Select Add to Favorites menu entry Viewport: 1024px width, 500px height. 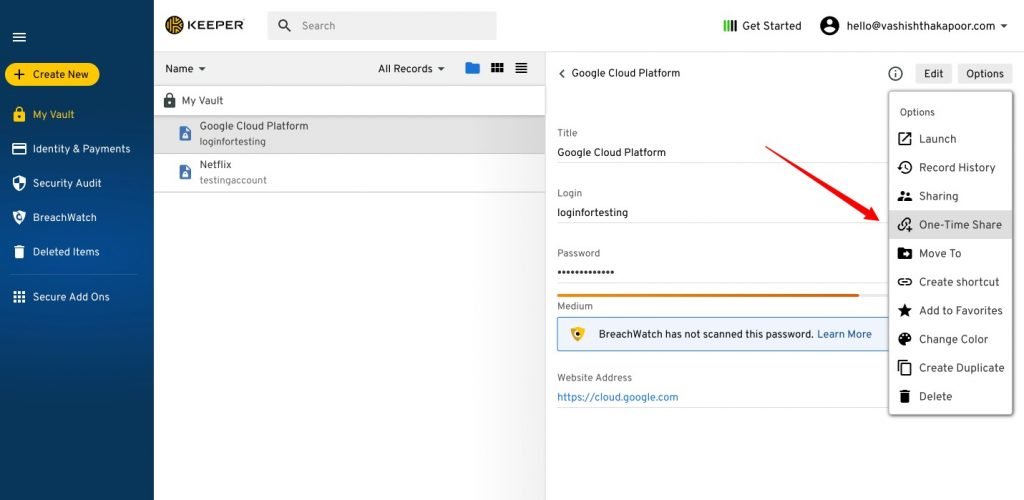(959, 311)
